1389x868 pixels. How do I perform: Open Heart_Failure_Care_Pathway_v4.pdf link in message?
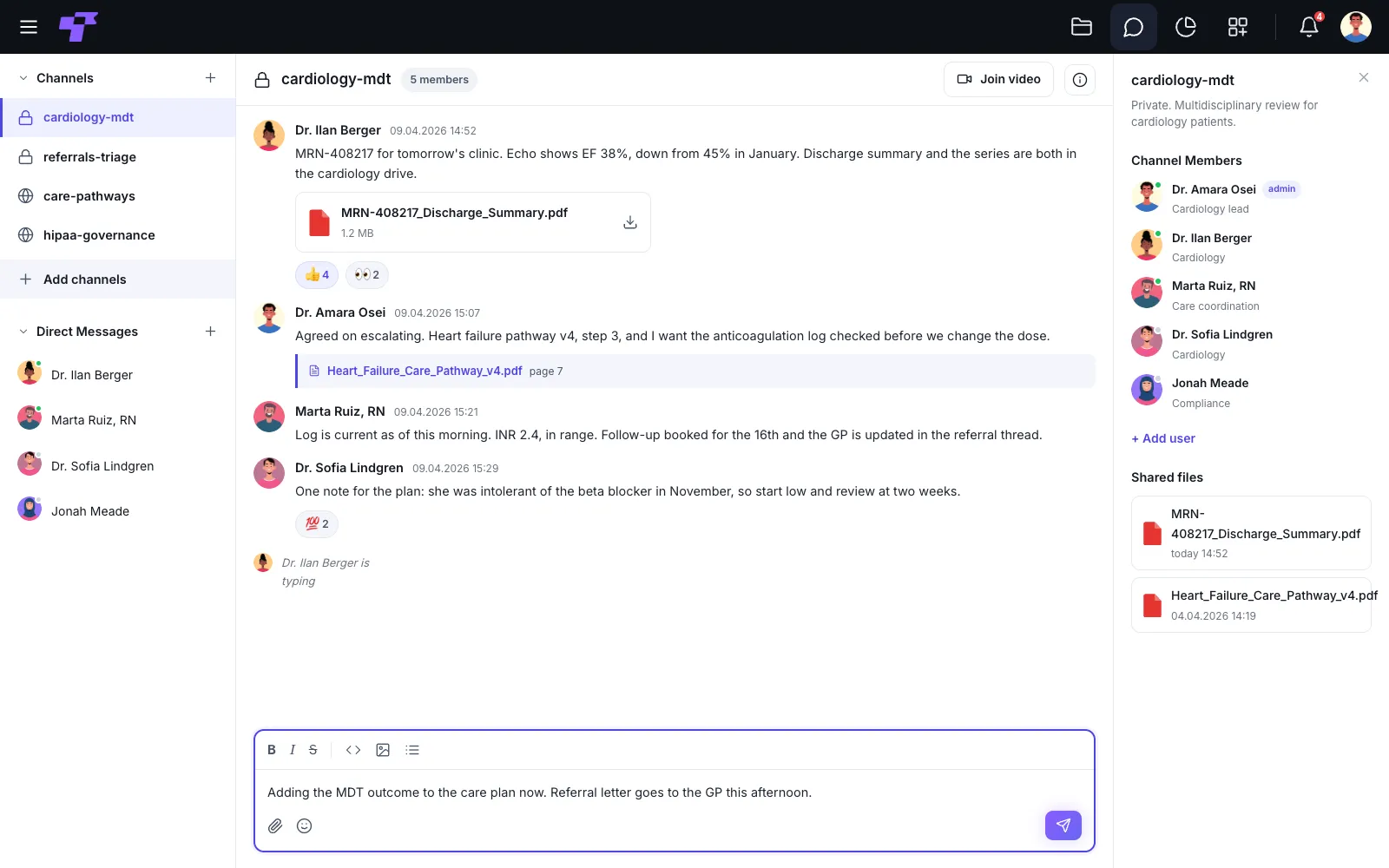coord(425,371)
